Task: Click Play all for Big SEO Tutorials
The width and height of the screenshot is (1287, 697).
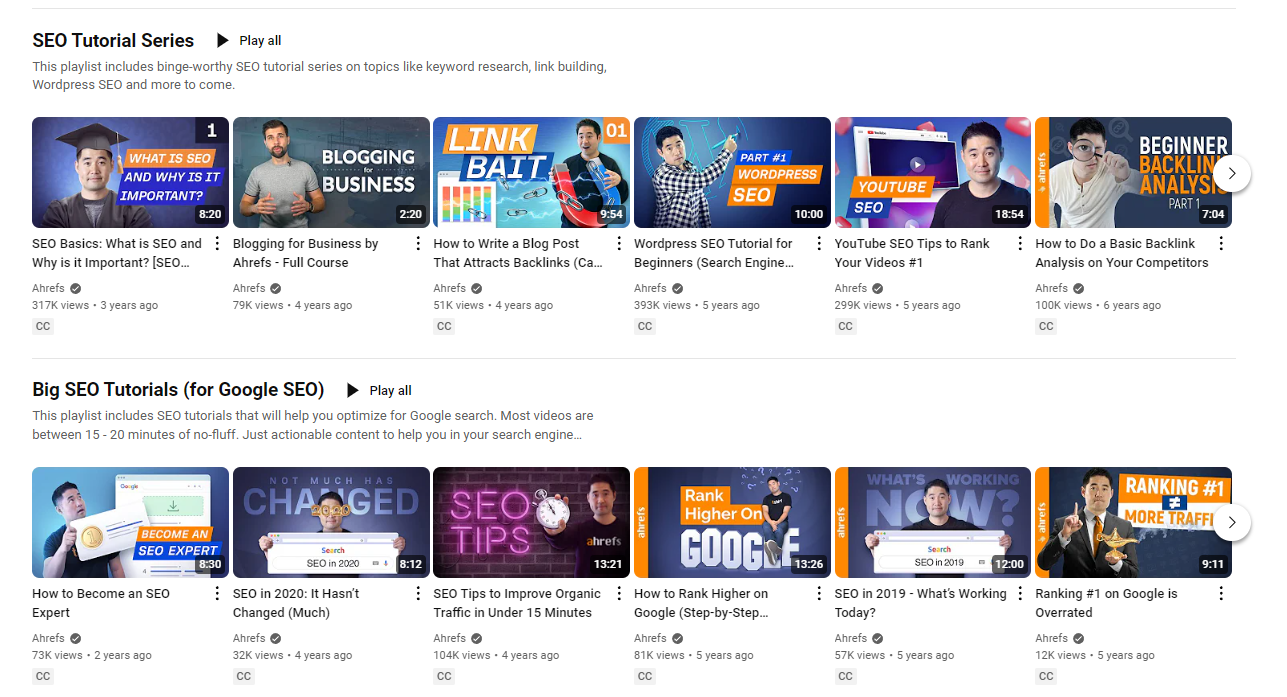Action: 379,391
